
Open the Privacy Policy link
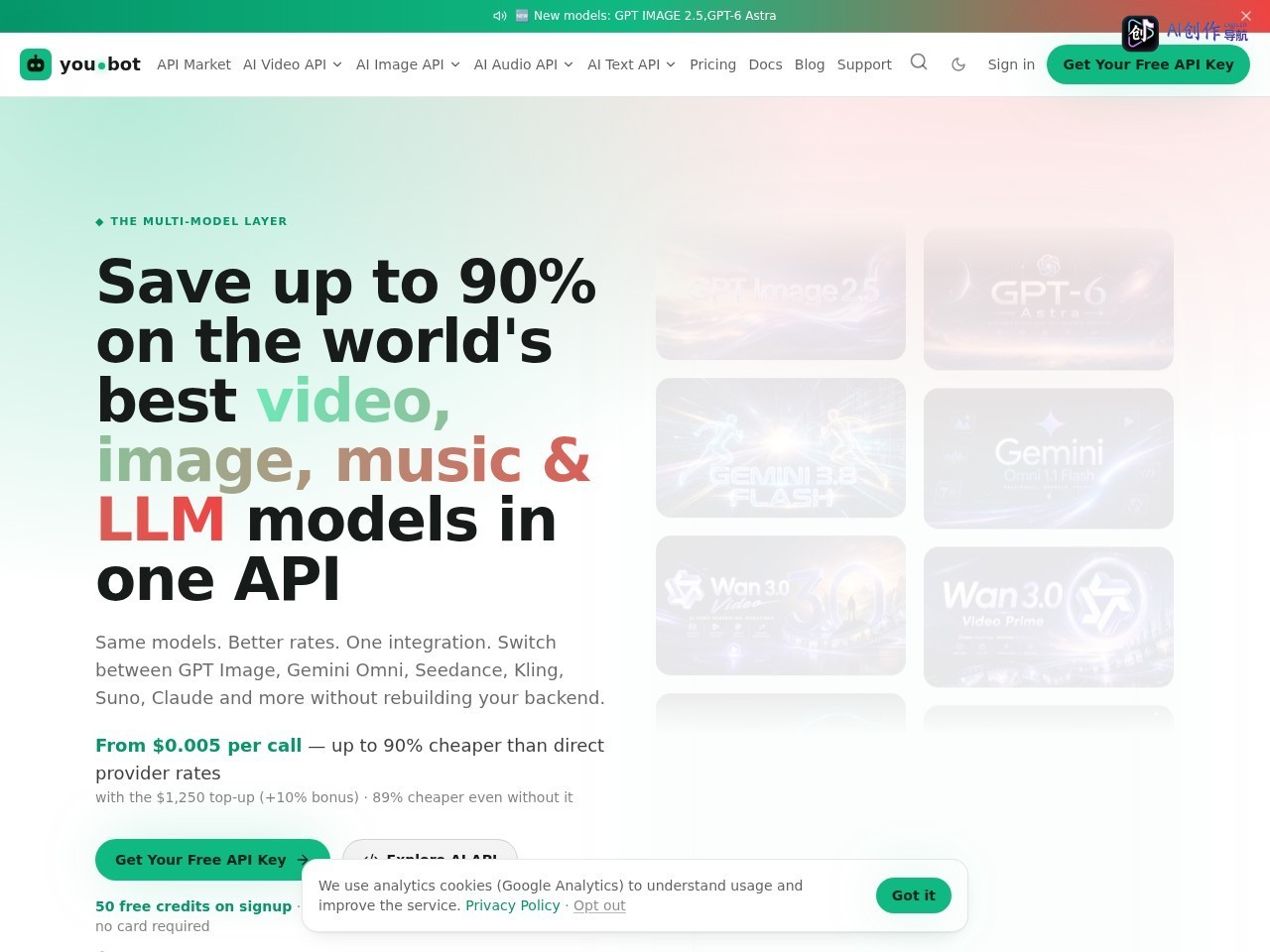[513, 905]
